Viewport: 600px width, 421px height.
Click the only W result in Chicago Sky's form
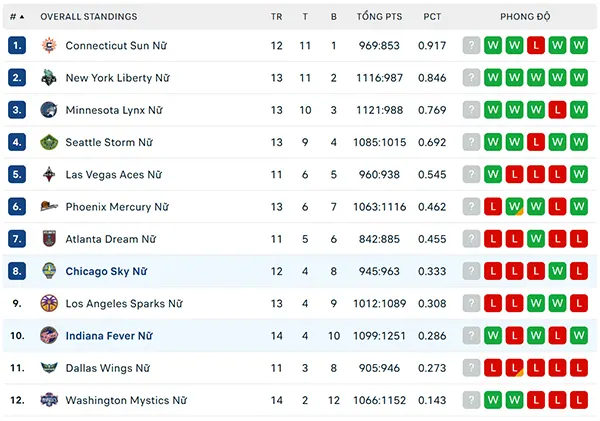click(557, 271)
